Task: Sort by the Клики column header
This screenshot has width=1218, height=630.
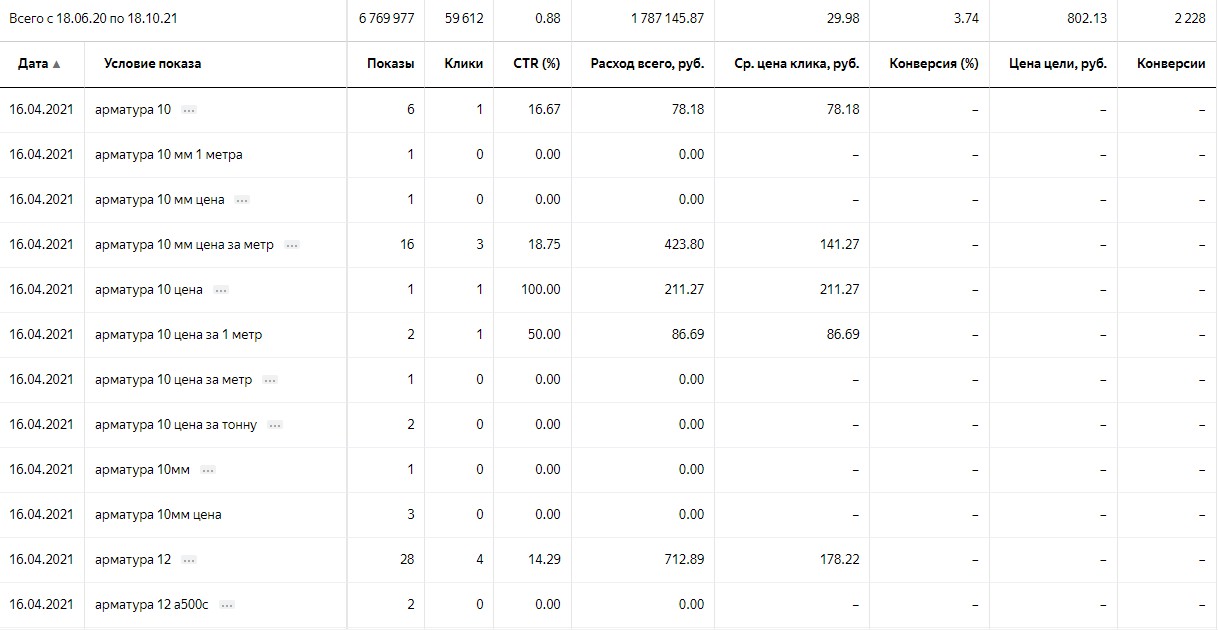Action: tap(463, 64)
